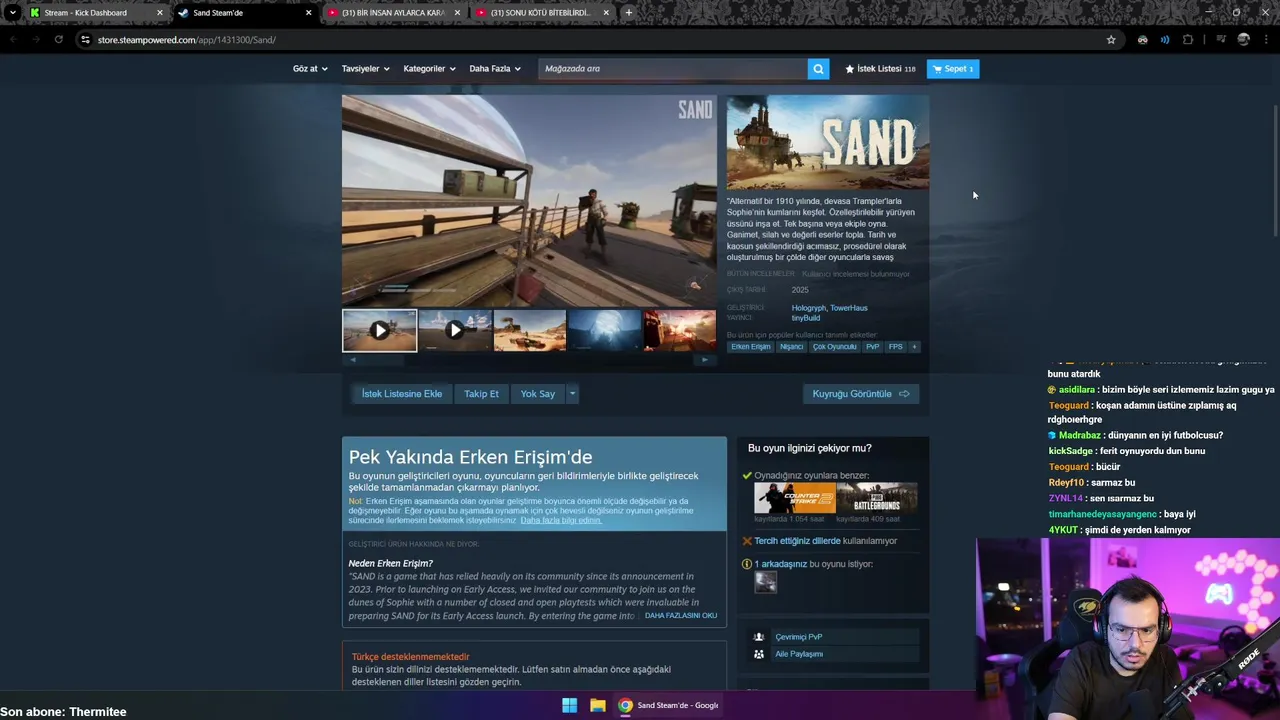Screen dimensions: 1280x720
Task: Play the first trailer thumbnail
Action: pyautogui.click(x=380, y=331)
